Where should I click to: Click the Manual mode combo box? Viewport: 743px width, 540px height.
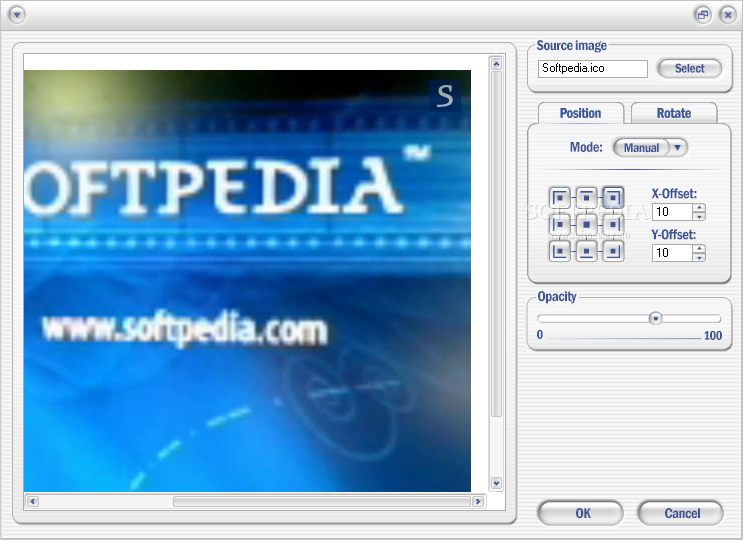650,148
